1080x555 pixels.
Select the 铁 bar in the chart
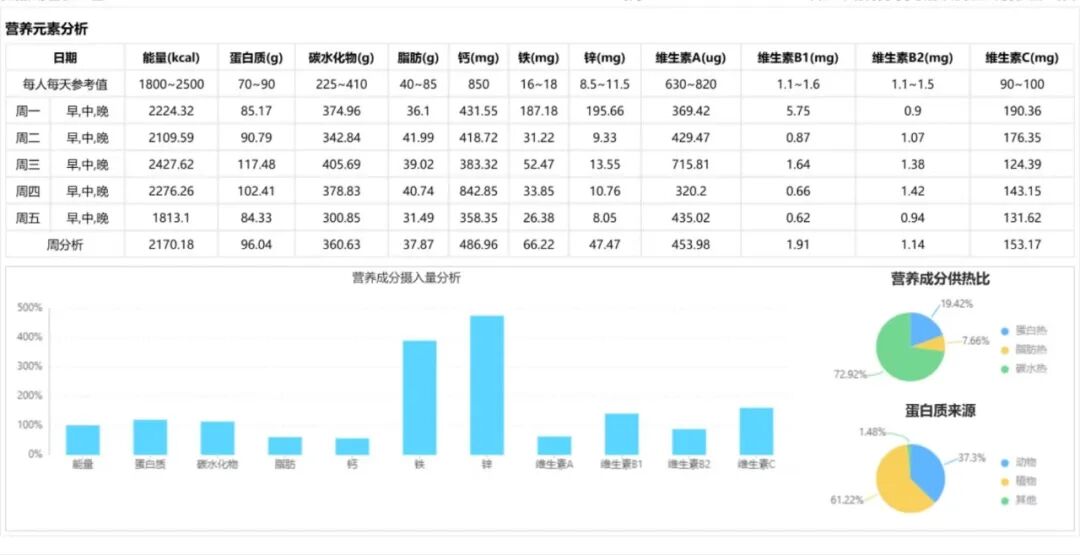tap(419, 397)
